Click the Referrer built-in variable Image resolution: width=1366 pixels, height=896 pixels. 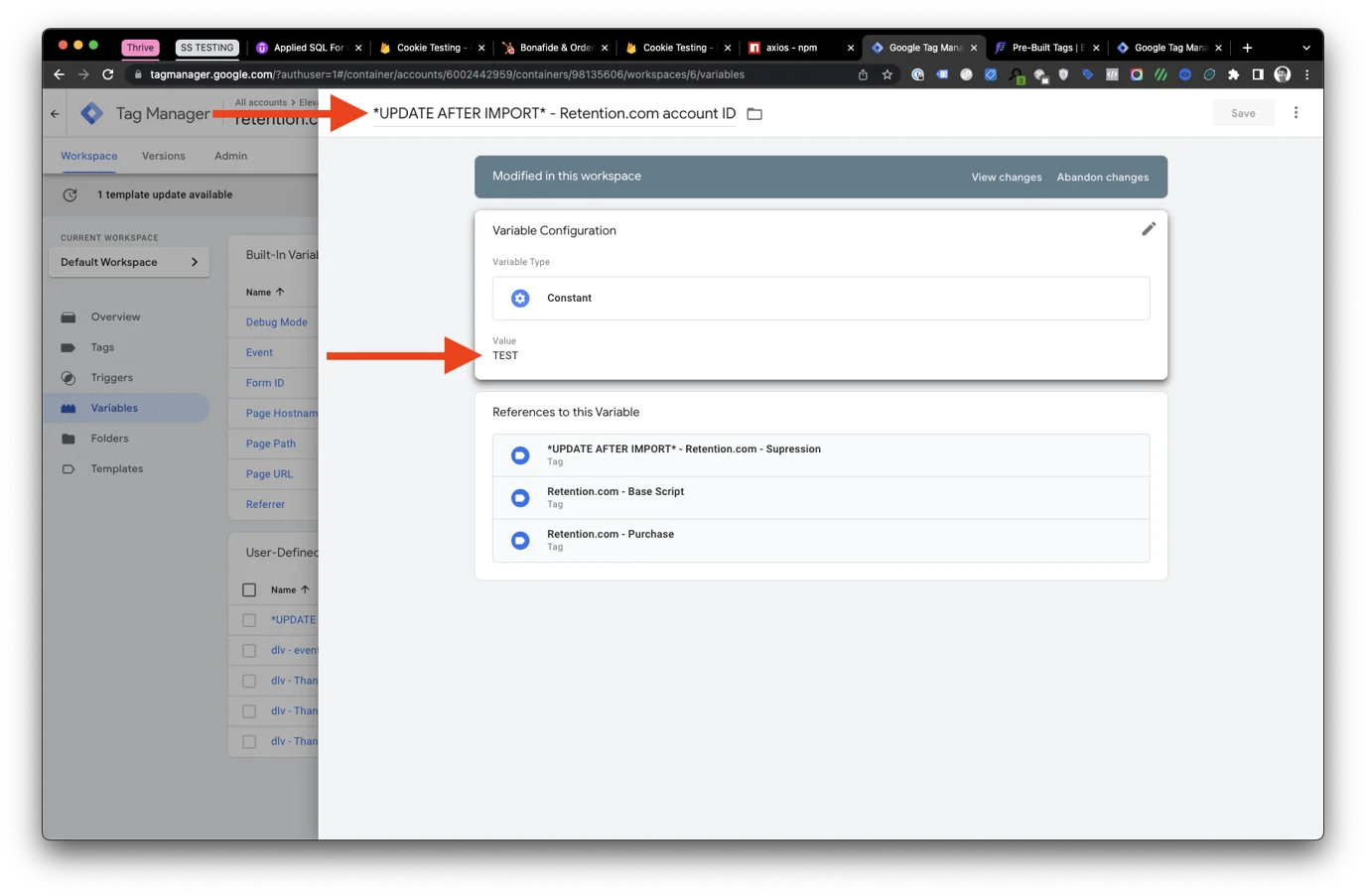click(x=265, y=504)
